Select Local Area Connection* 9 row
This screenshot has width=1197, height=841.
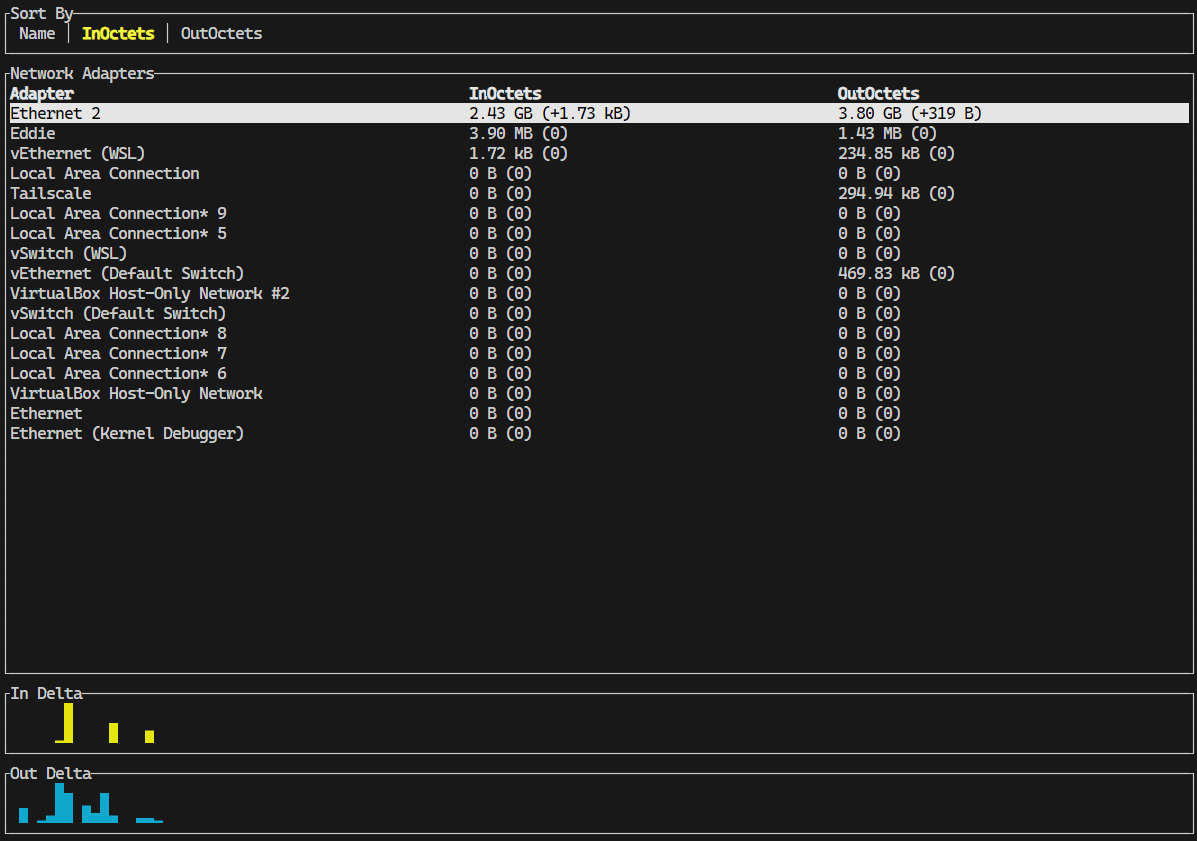(599, 213)
